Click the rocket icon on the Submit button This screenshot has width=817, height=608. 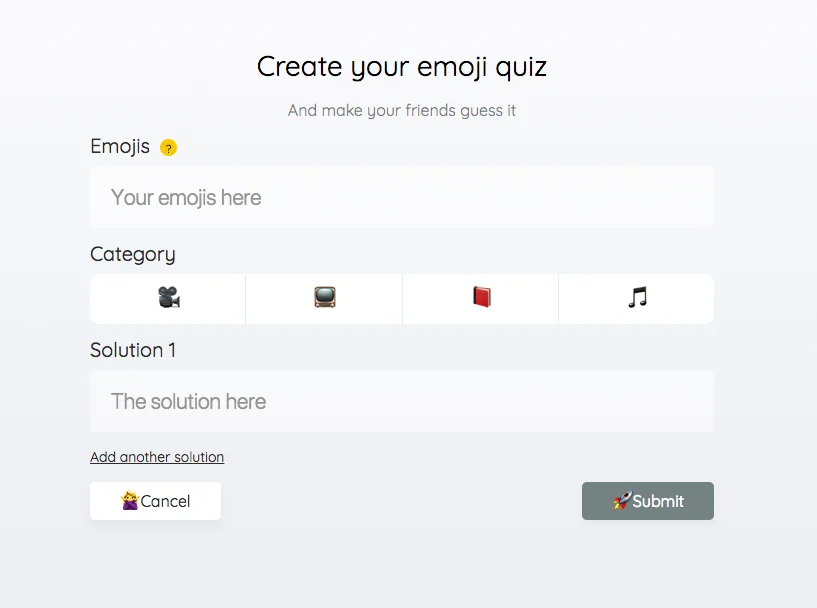click(x=623, y=501)
